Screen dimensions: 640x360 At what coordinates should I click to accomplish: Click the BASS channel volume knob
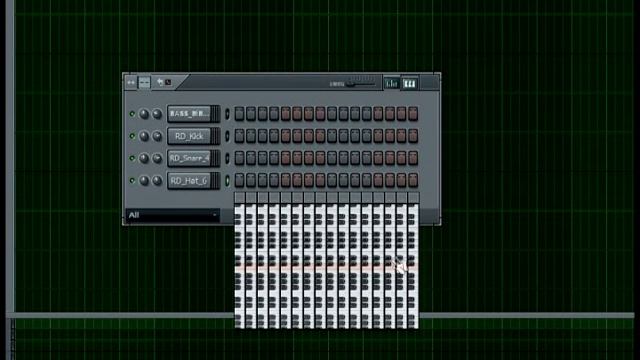(x=157, y=114)
